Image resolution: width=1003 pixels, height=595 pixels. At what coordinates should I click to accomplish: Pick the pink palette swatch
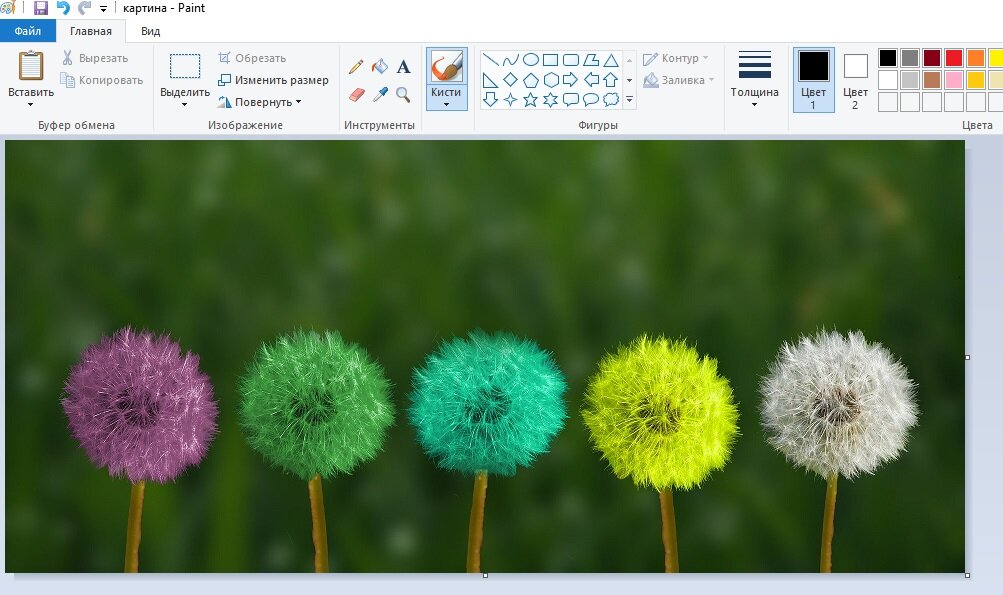(x=954, y=80)
